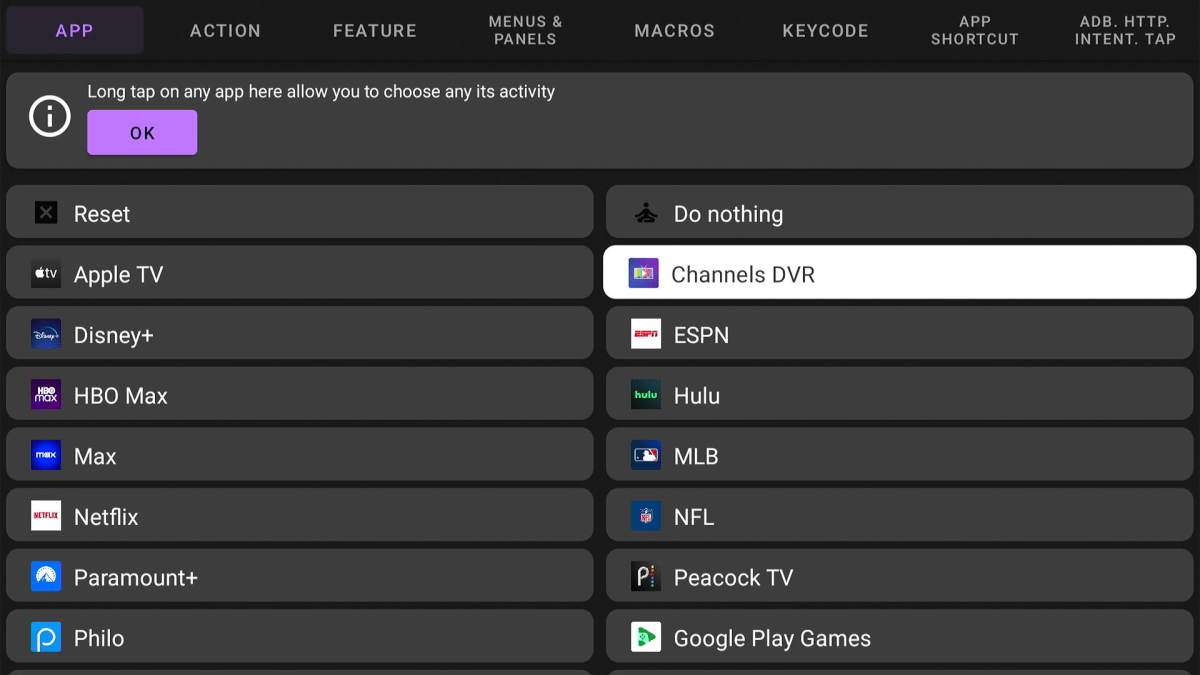The width and height of the screenshot is (1200, 675).
Task: Select Channels DVR text in list
Action: pos(743,275)
